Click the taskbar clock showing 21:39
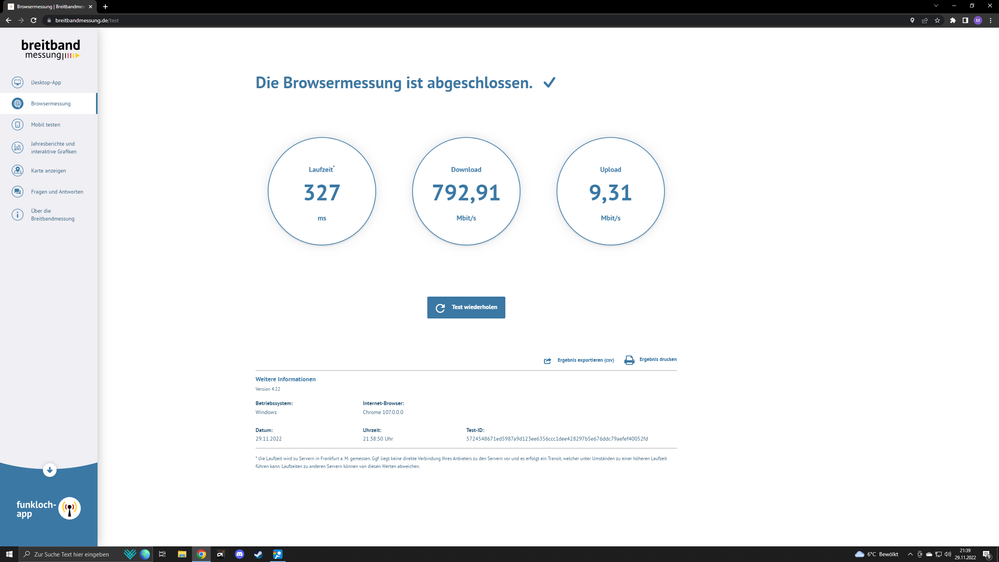 [x=965, y=554]
